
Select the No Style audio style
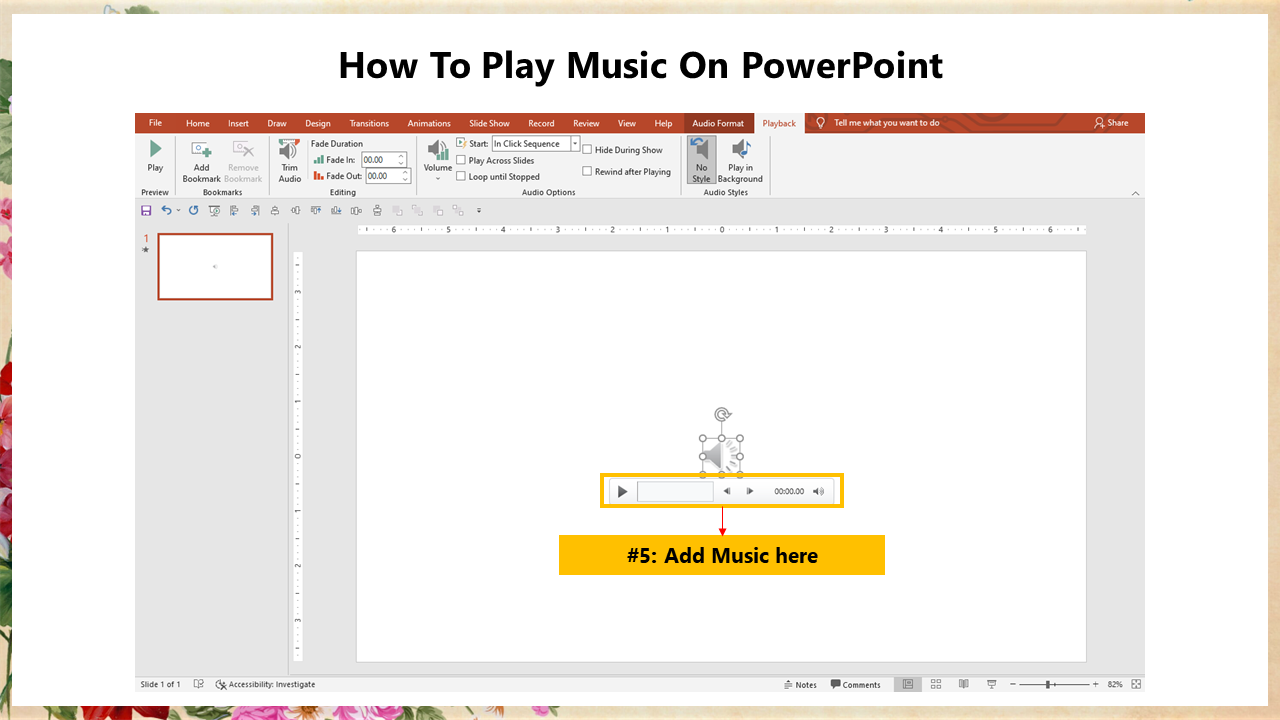(x=701, y=161)
